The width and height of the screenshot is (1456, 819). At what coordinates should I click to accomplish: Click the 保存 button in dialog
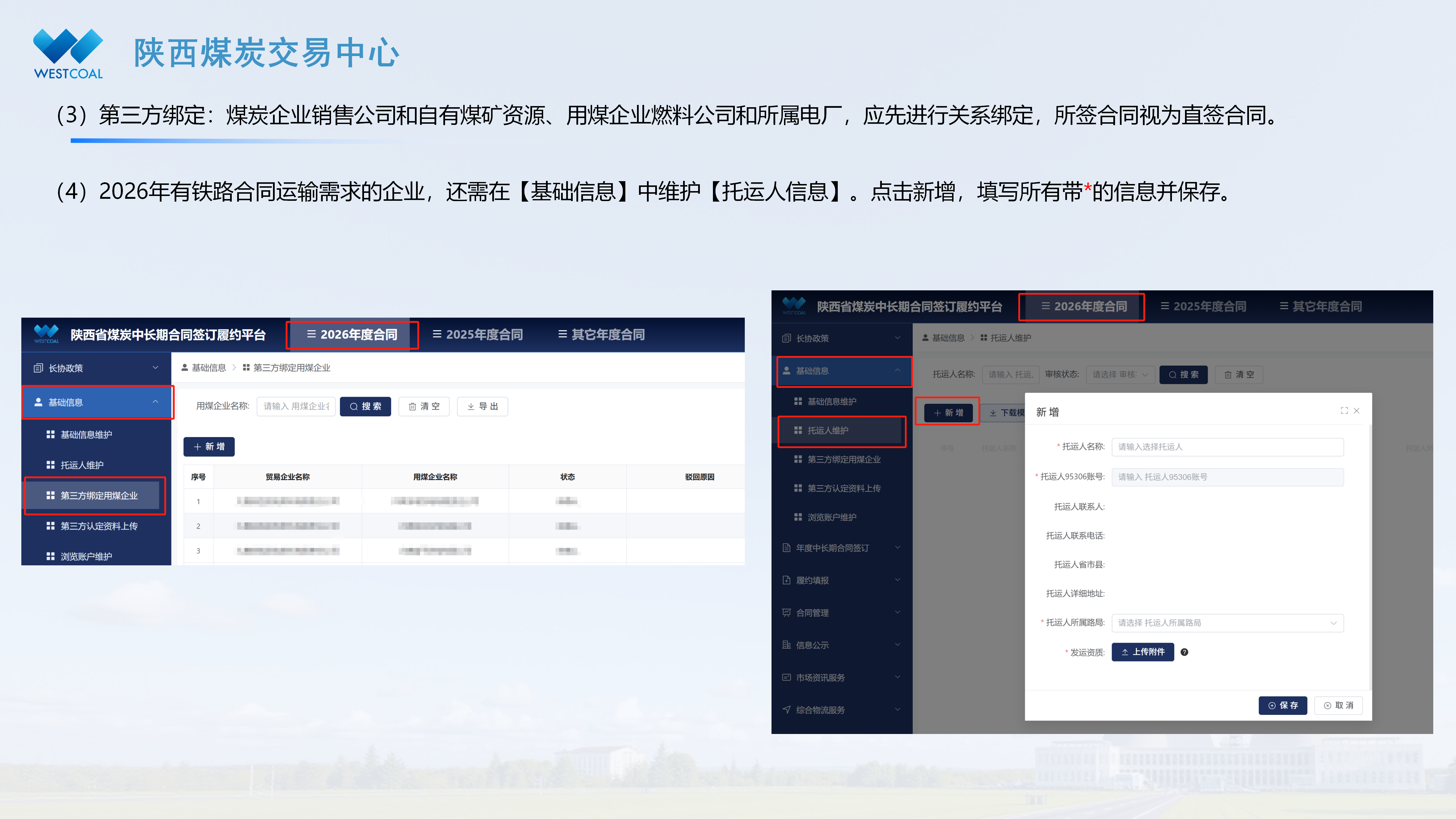(x=1283, y=705)
